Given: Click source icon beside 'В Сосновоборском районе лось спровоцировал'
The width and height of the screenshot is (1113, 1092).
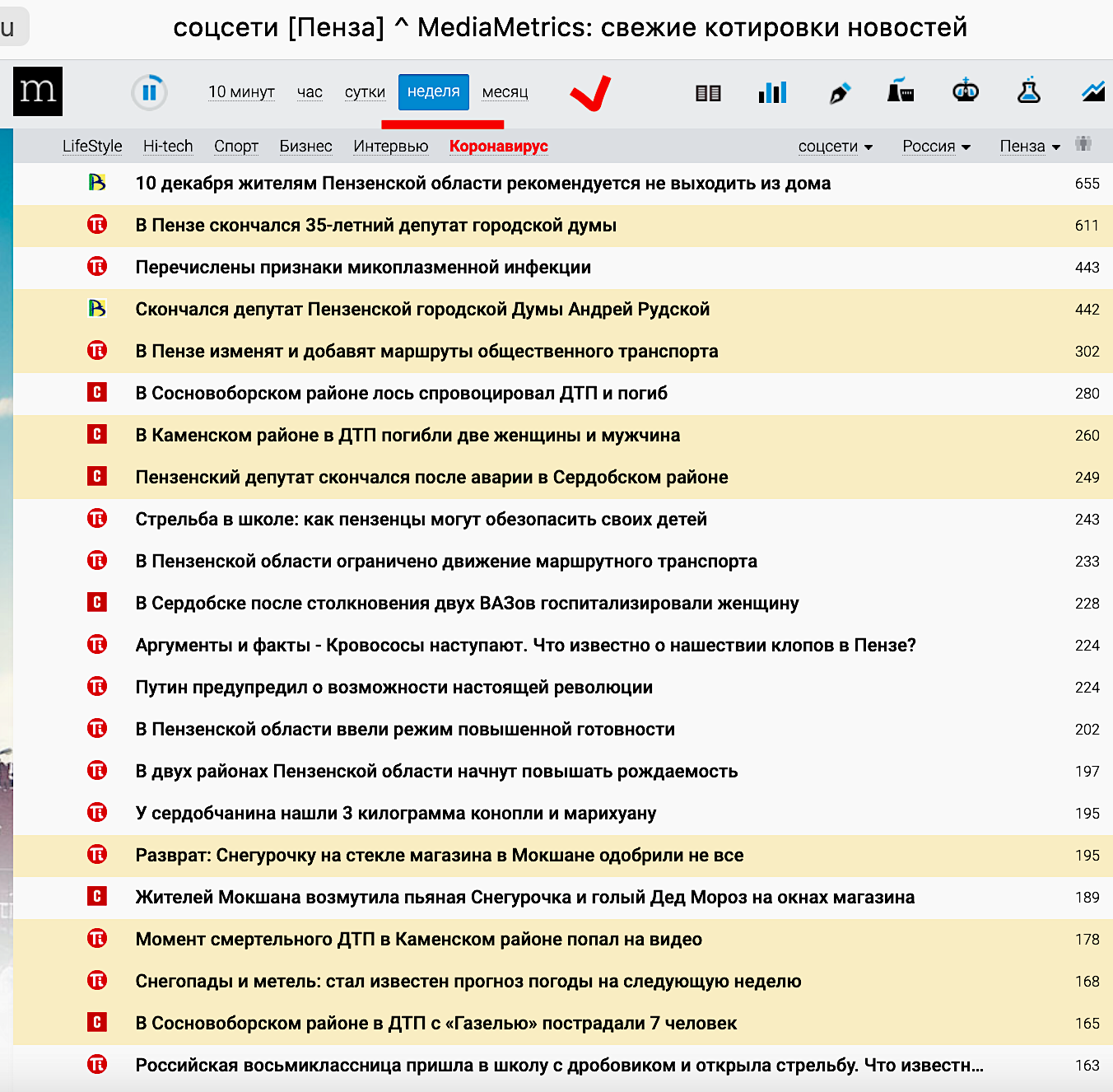Looking at the screenshot, I should tap(97, 392).
